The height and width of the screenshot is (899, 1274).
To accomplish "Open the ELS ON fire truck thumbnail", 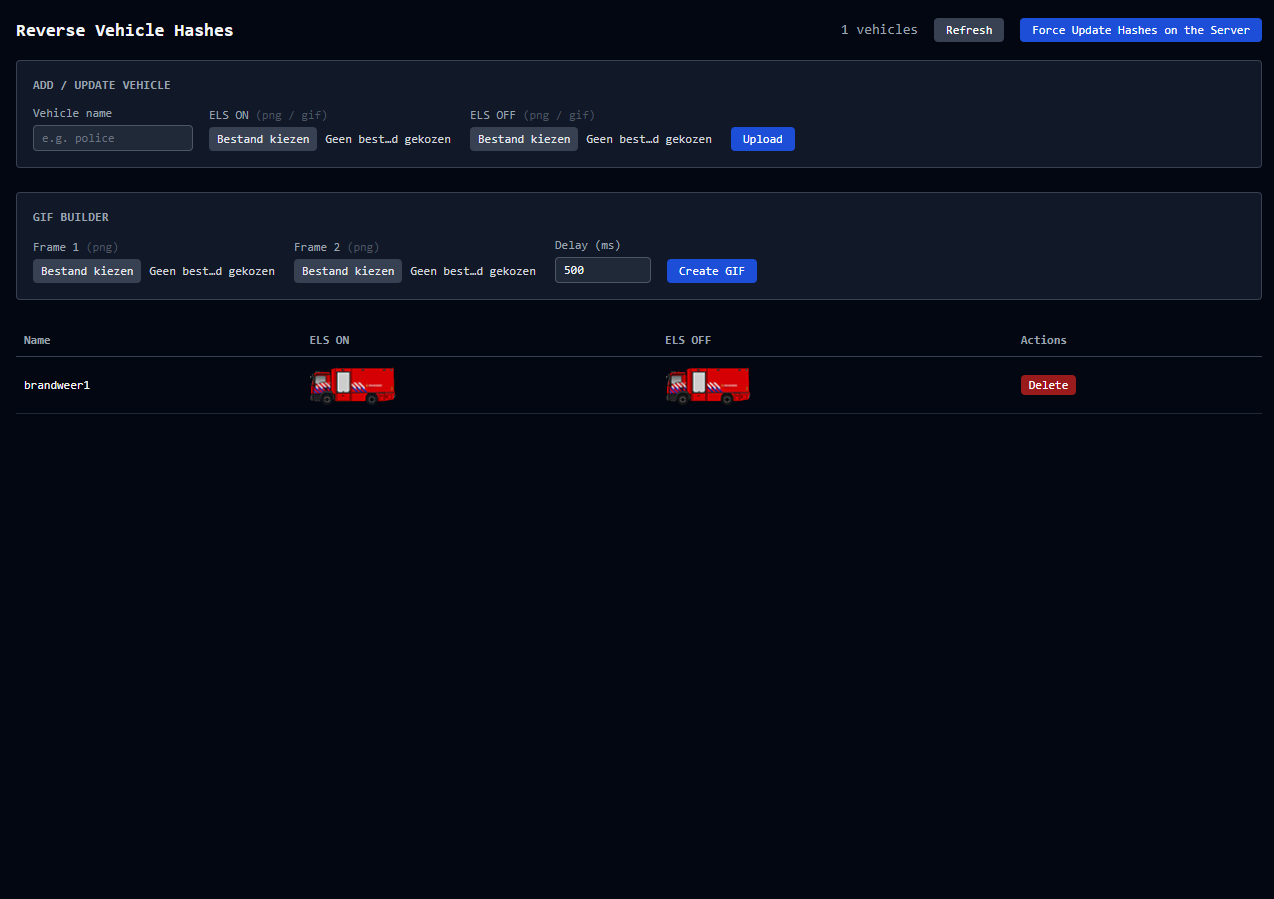I will [352, 385].
